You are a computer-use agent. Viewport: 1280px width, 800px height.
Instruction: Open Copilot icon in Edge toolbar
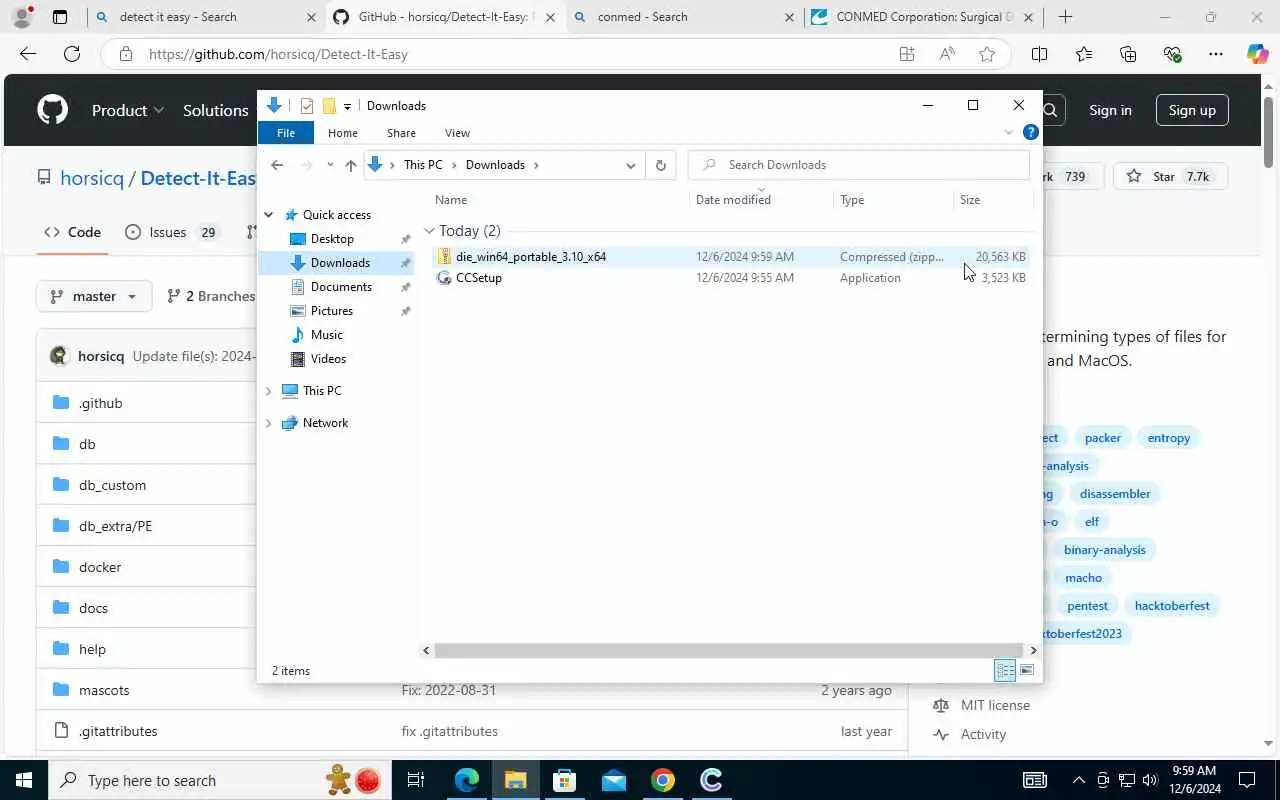pos(1257,54)
